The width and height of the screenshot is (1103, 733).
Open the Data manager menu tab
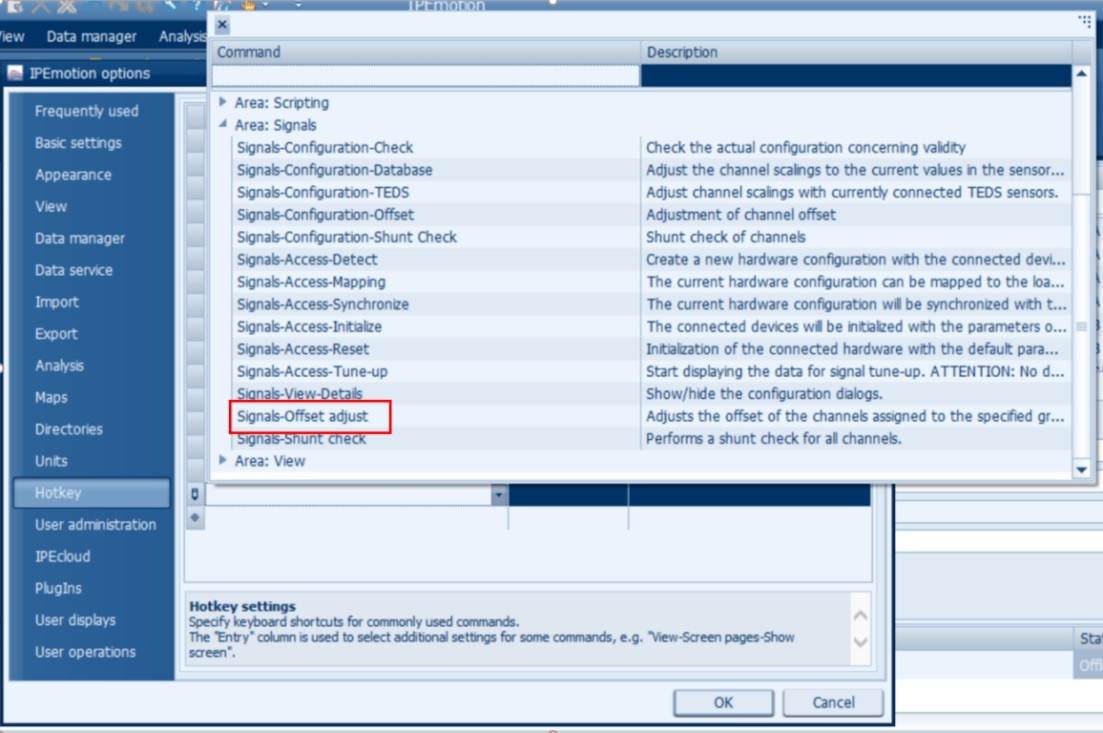[x=91, y=37]
